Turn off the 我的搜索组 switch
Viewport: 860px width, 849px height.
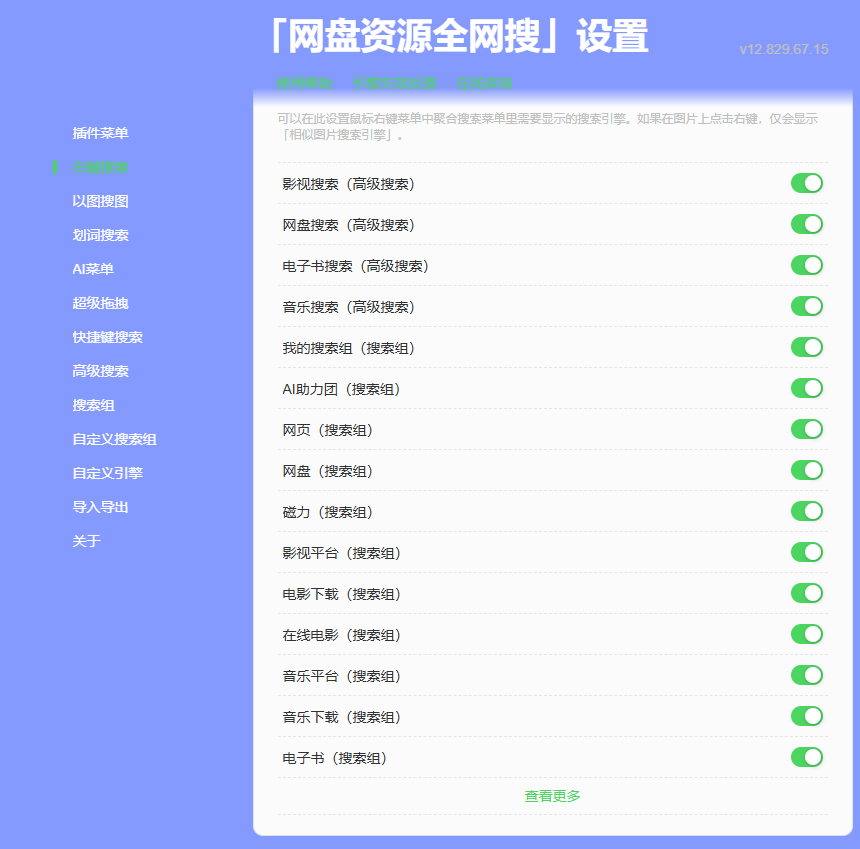(806, 347)
